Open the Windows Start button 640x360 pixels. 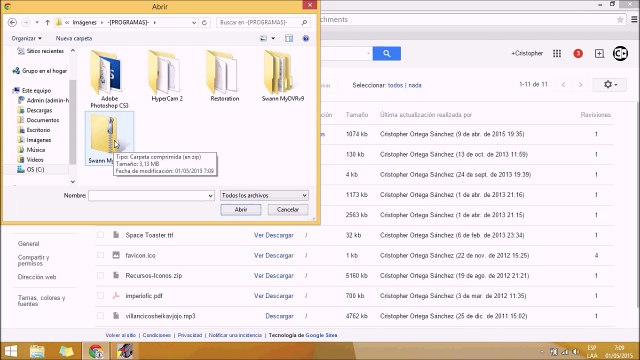click(11, 351)
